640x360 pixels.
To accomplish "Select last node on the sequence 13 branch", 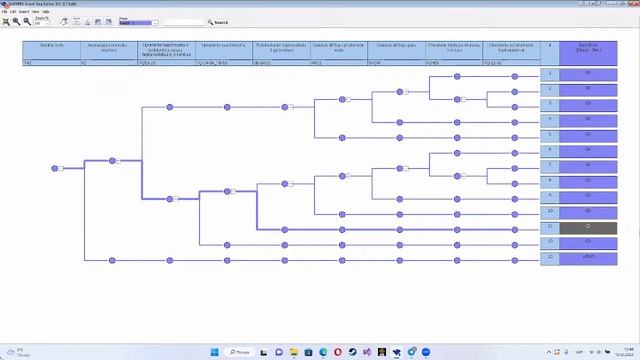I will point(515,260).
